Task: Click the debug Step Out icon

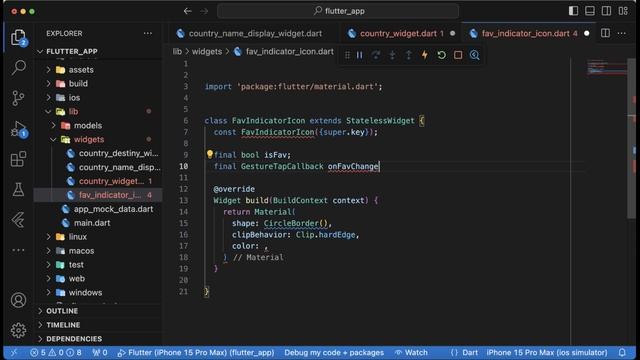Action: click(409, 55)
